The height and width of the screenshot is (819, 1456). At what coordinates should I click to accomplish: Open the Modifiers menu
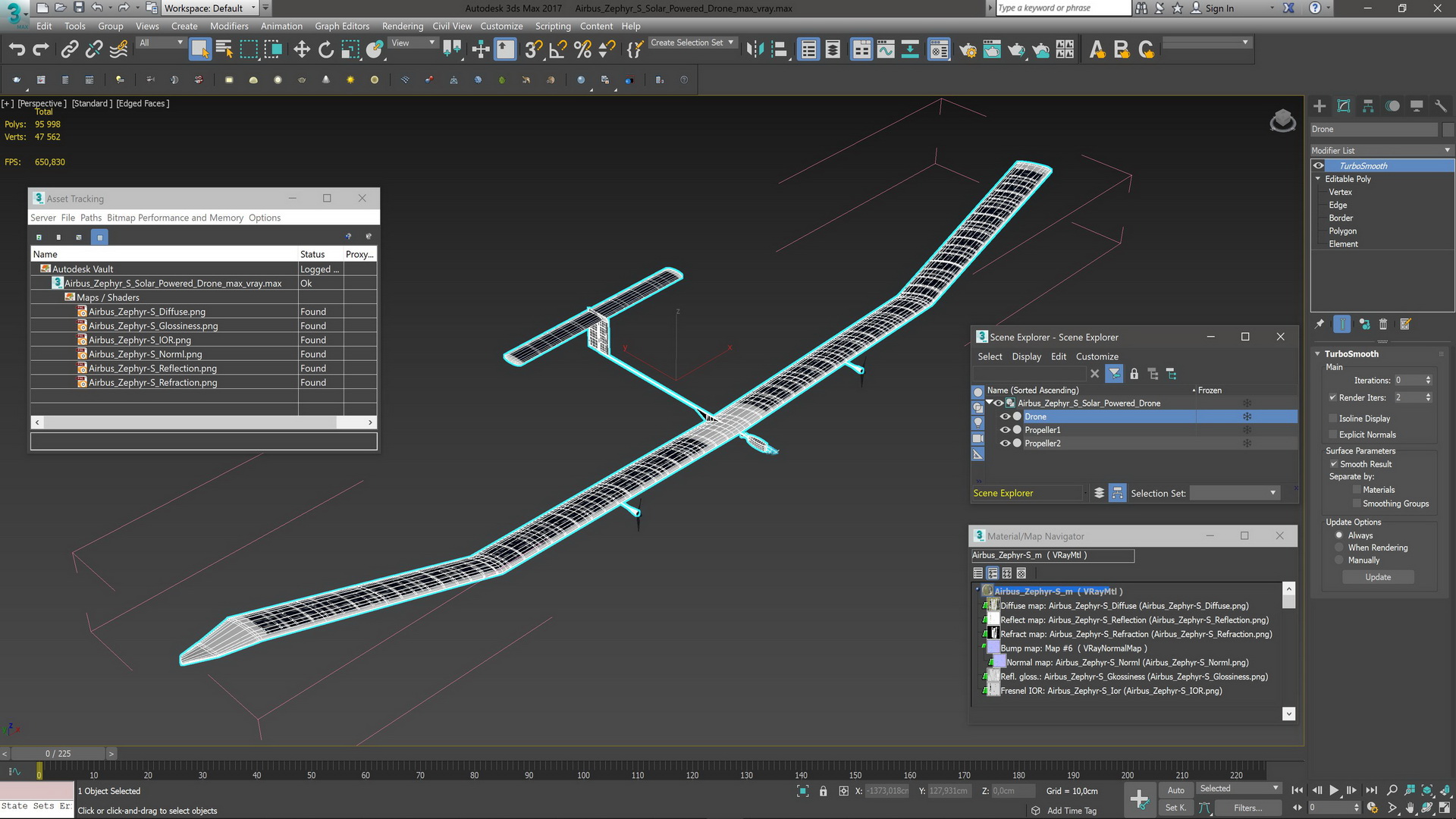pyautogui.click(x=228, y=26)
